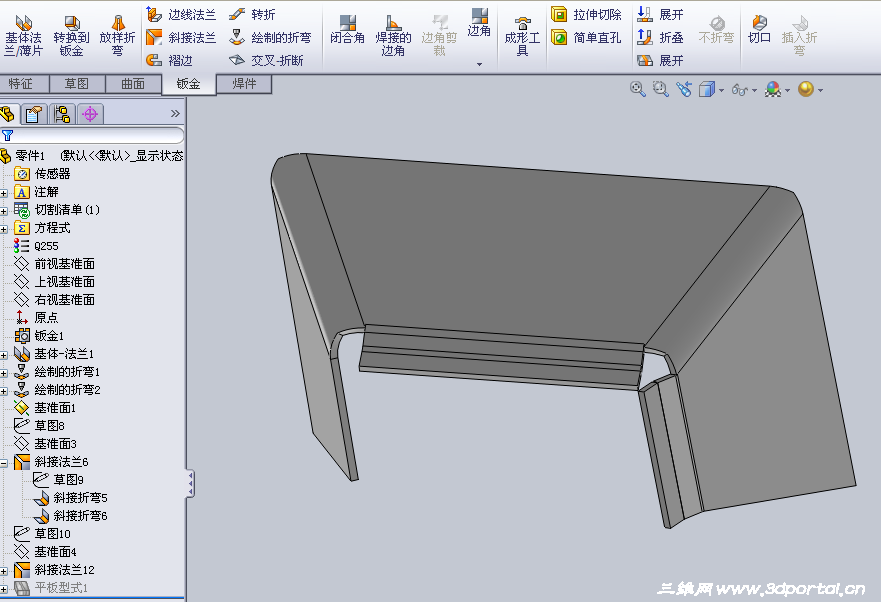The height and width of the screenshot is (602, 881).
Task: Switch to the 焊件 (Weldments) tab
Action: point(244,84)
